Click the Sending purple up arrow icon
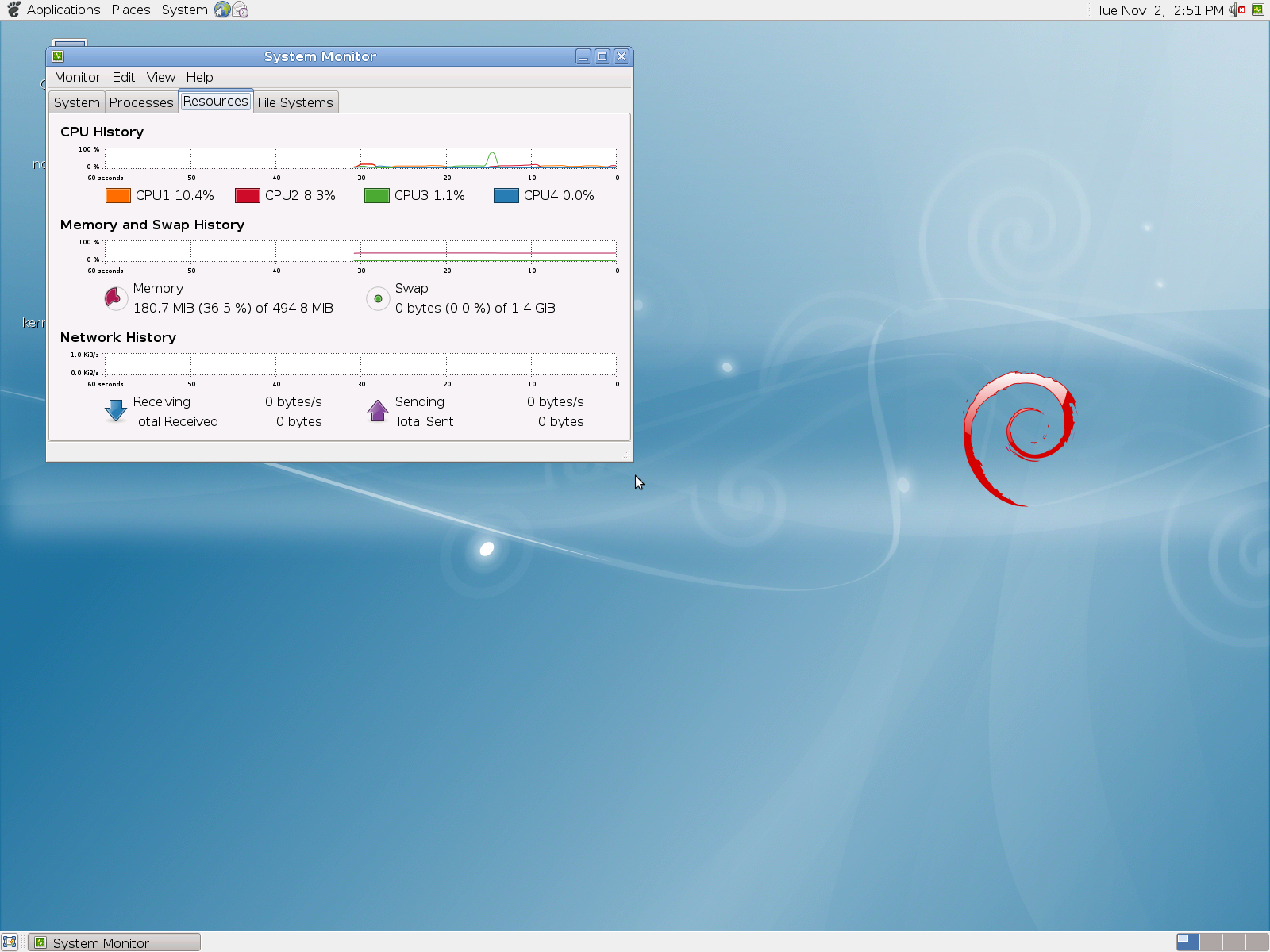The image size is (1270, 952). coord(378,411)
